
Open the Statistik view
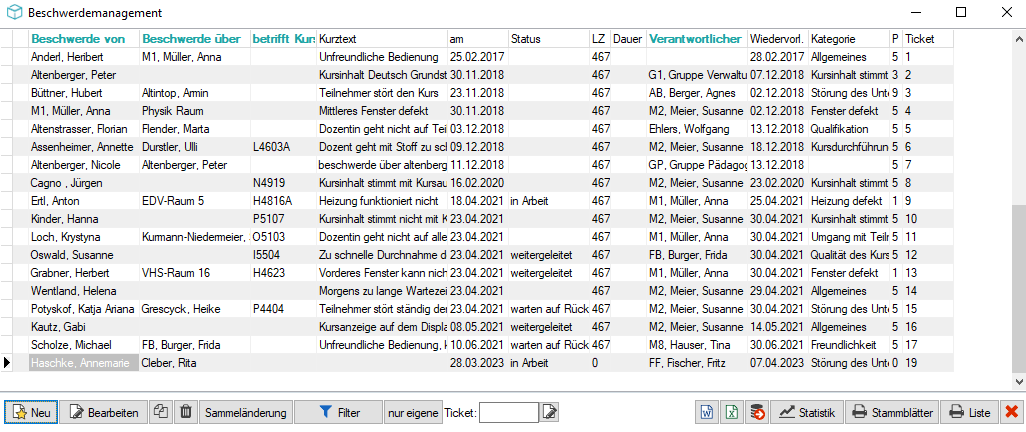pyautogui.click(x=807, y=412)
